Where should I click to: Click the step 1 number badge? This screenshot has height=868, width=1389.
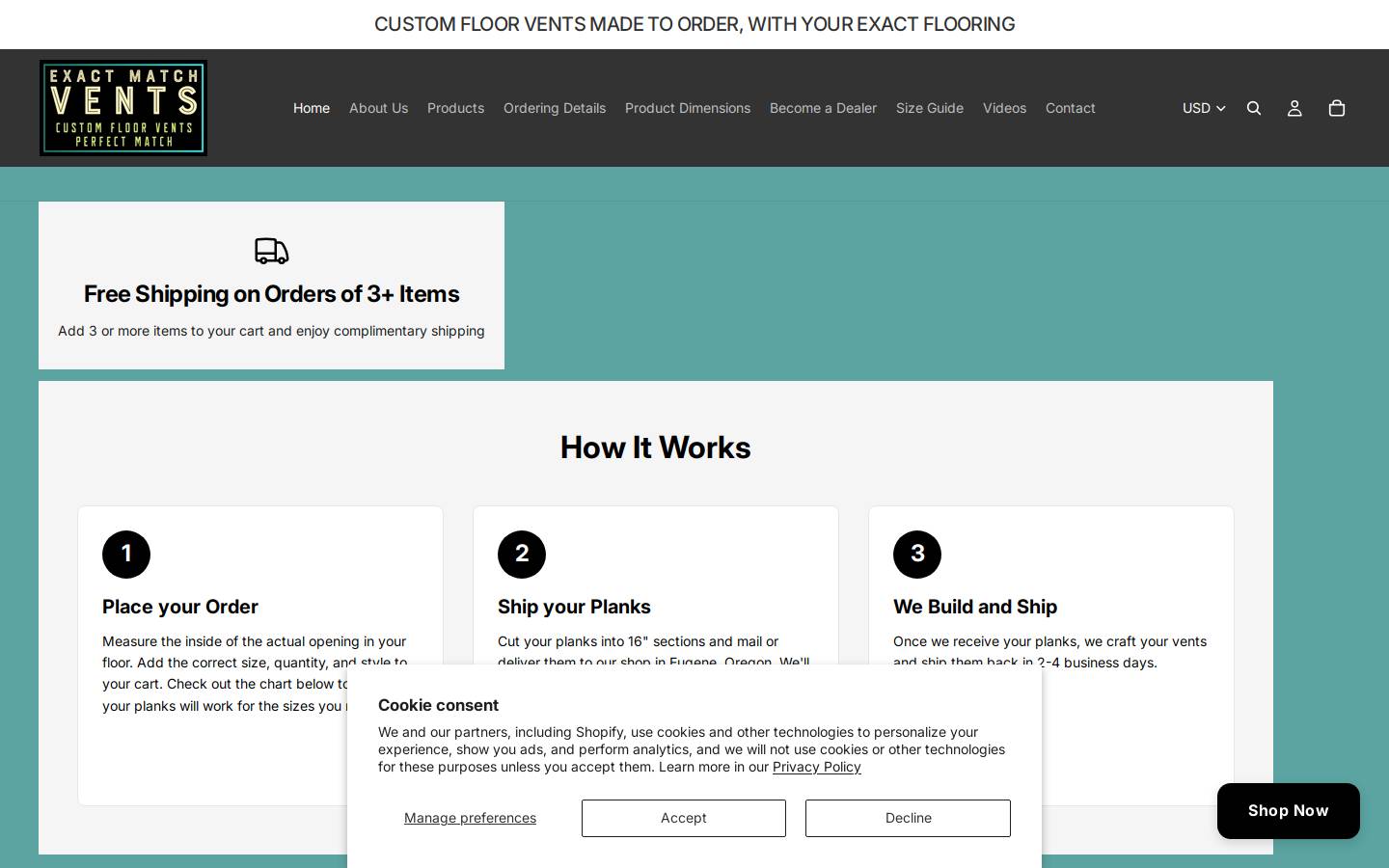click(126, 555)
